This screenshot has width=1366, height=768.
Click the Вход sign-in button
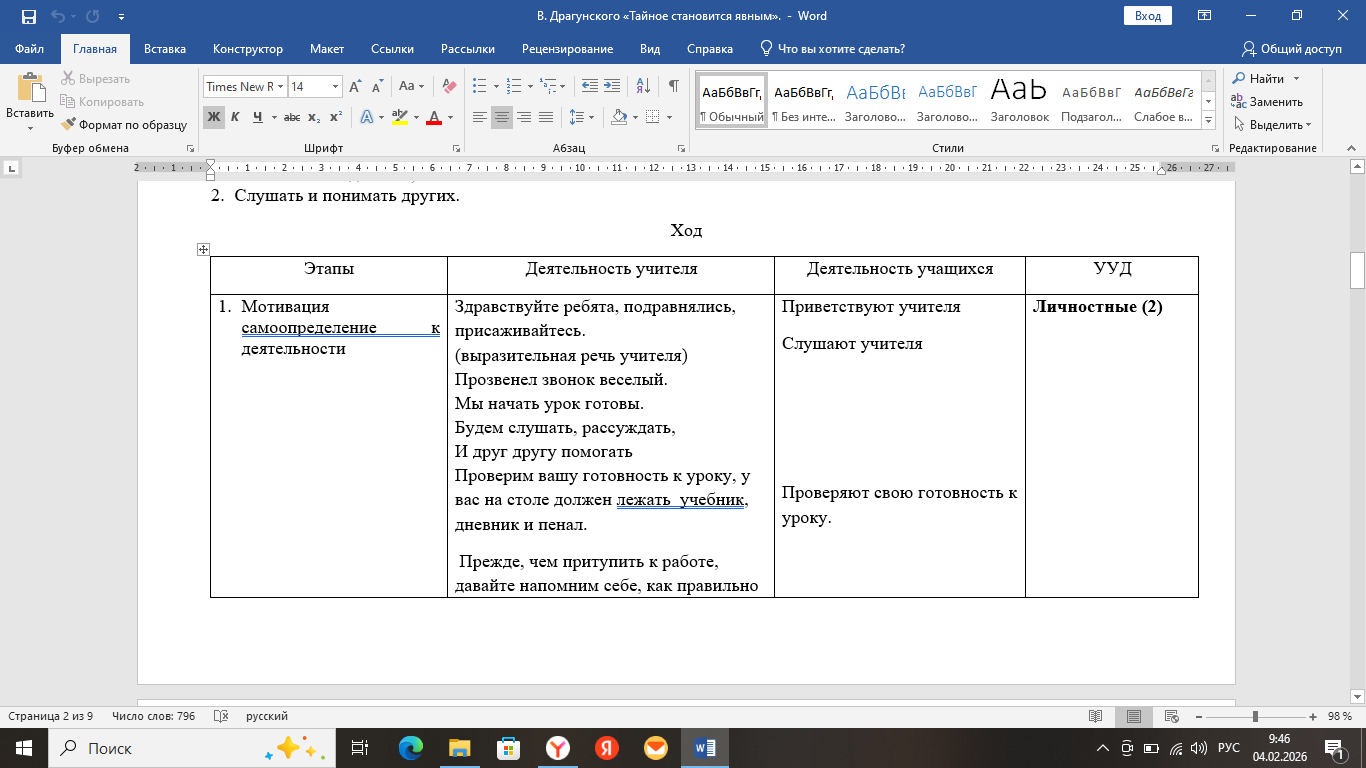(x=1147, y=16)
